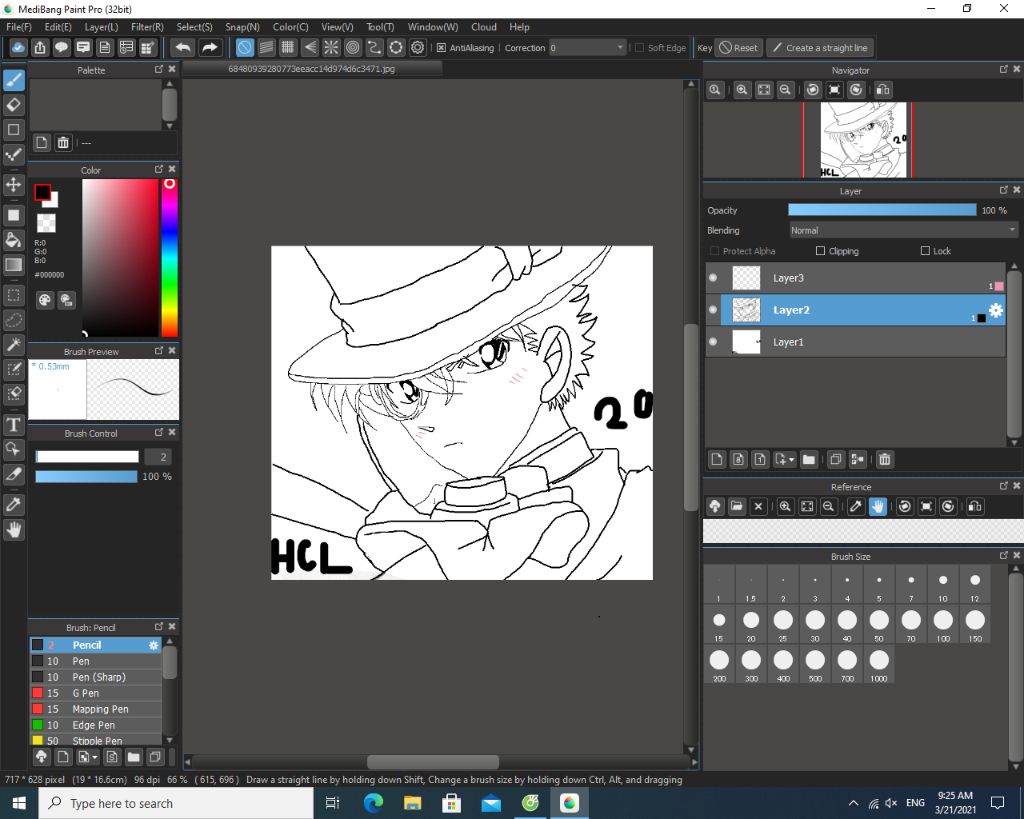Create a new layer in Layer panel
The height and width of the screenshot is (819, 1024).
pyautogui.click(x=717, y=460)
